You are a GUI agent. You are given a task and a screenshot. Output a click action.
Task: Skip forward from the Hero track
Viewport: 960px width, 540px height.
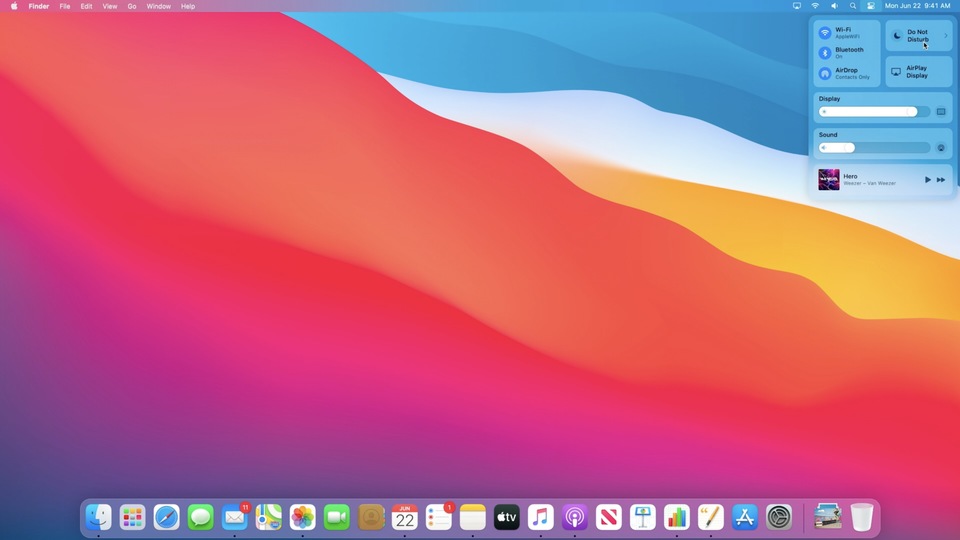[x=941, y=180]
